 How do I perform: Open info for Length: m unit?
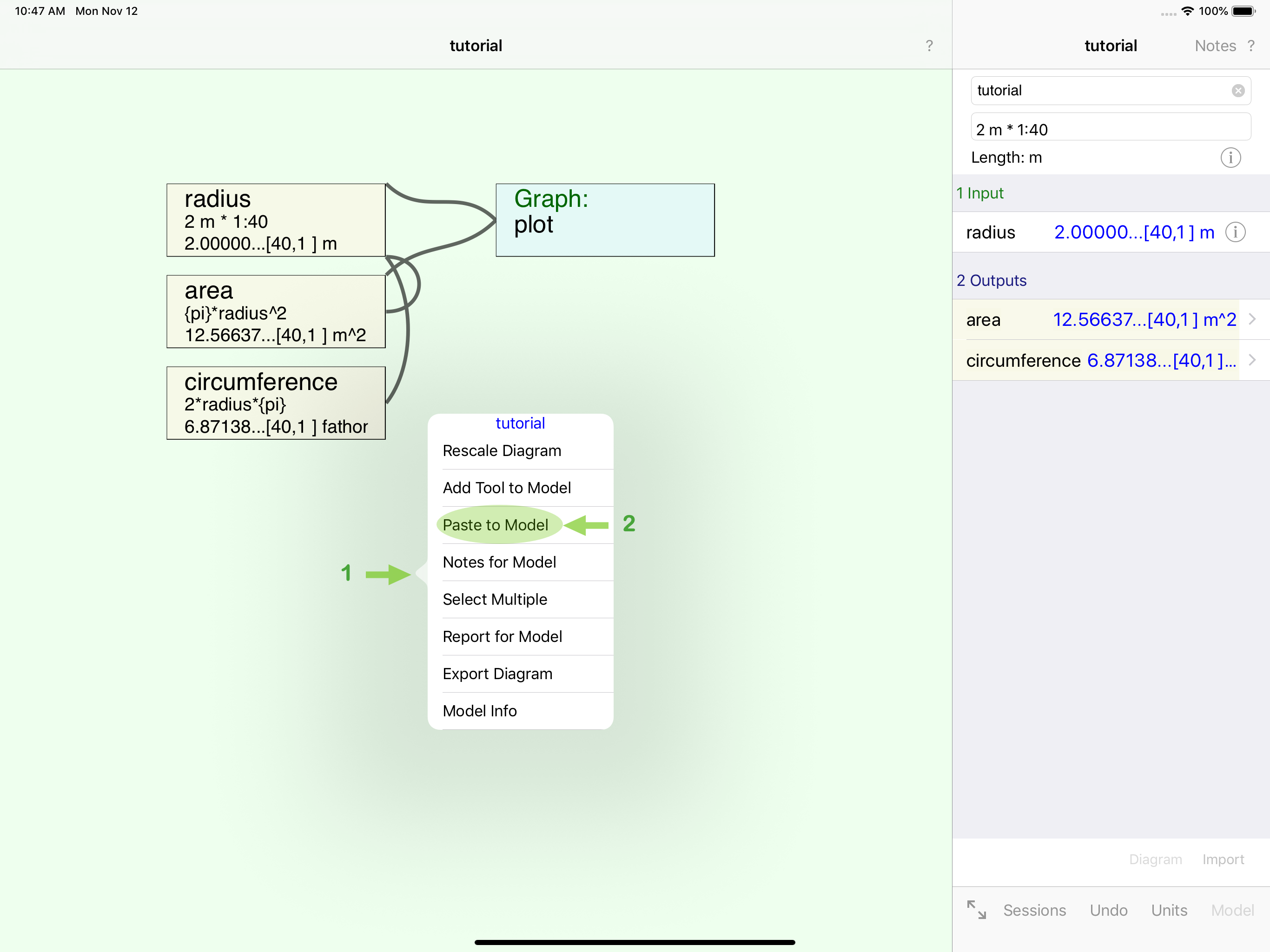click(1230, 157)
